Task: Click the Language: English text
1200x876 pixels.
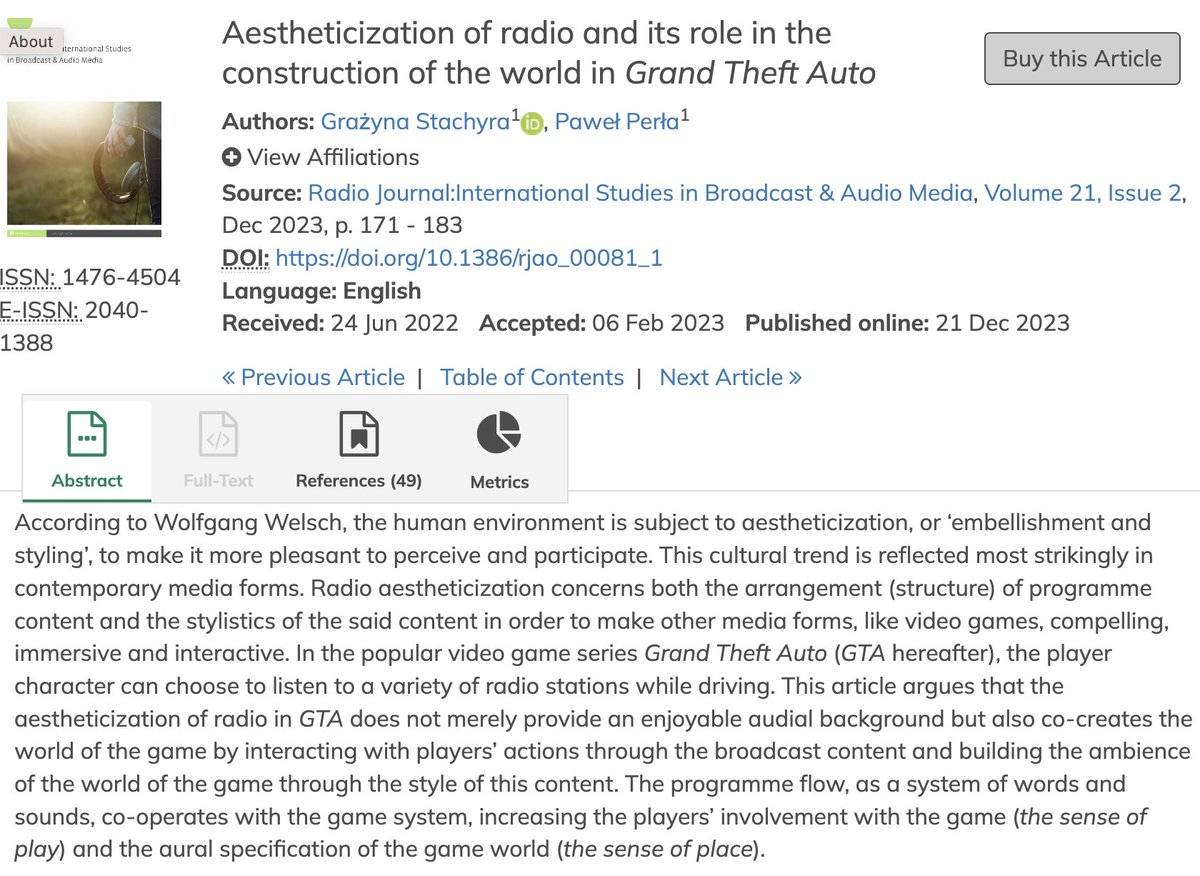Action: [321, 291]
